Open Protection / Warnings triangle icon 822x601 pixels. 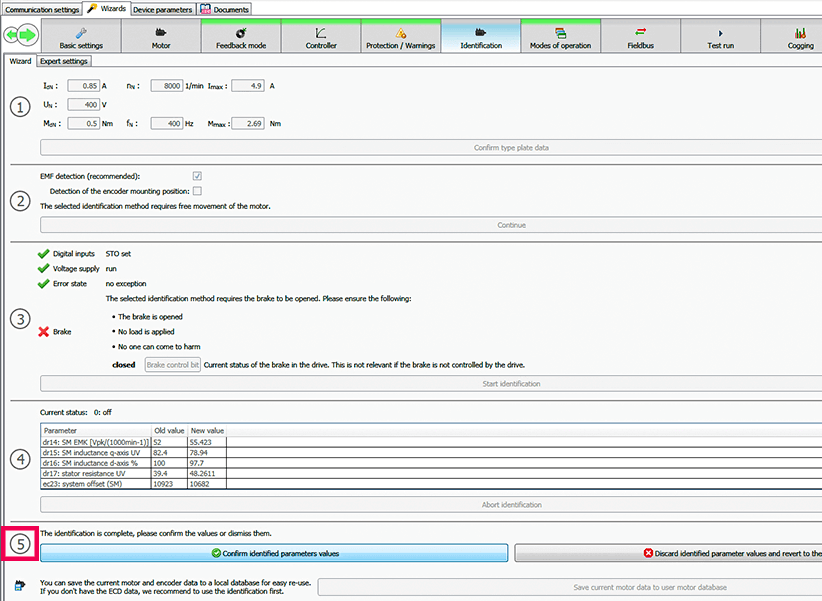(x=401, y=33)
